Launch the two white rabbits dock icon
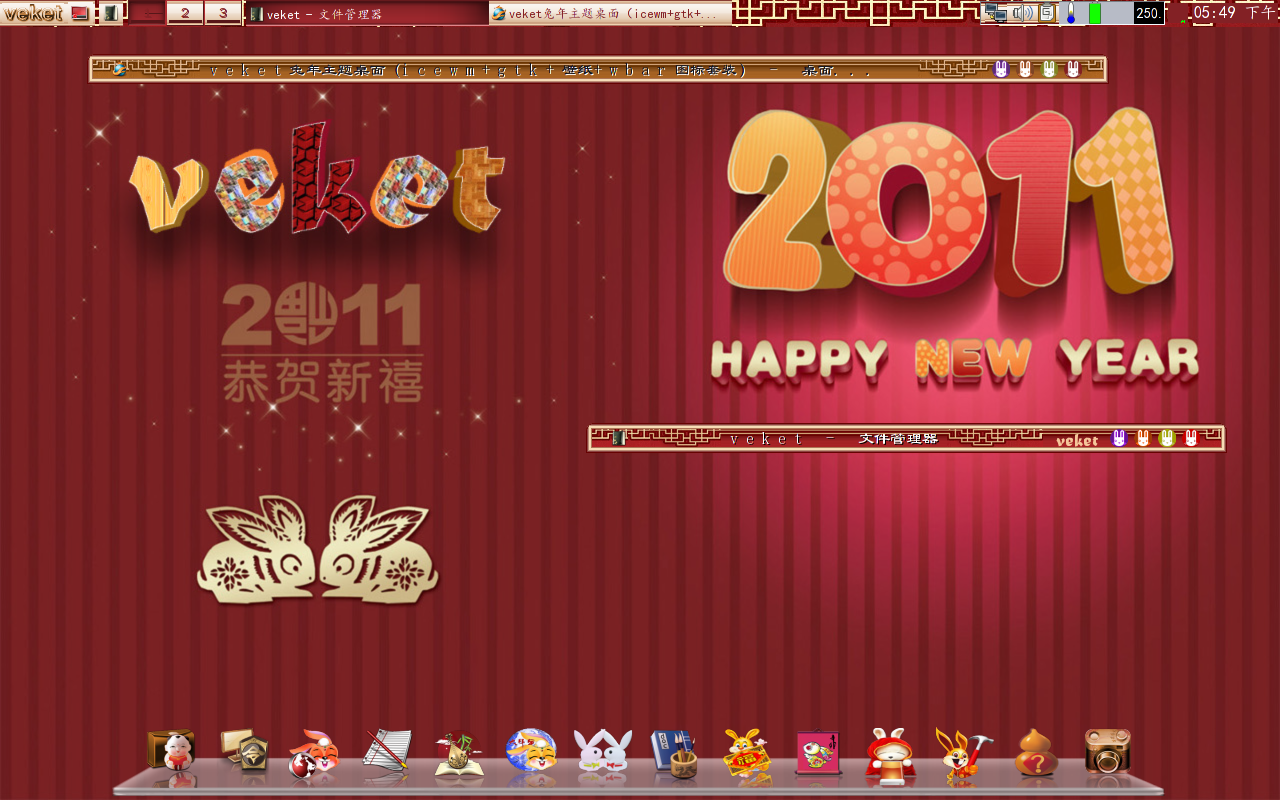This screenshot has width=1280, height=800. click(603, 751)
